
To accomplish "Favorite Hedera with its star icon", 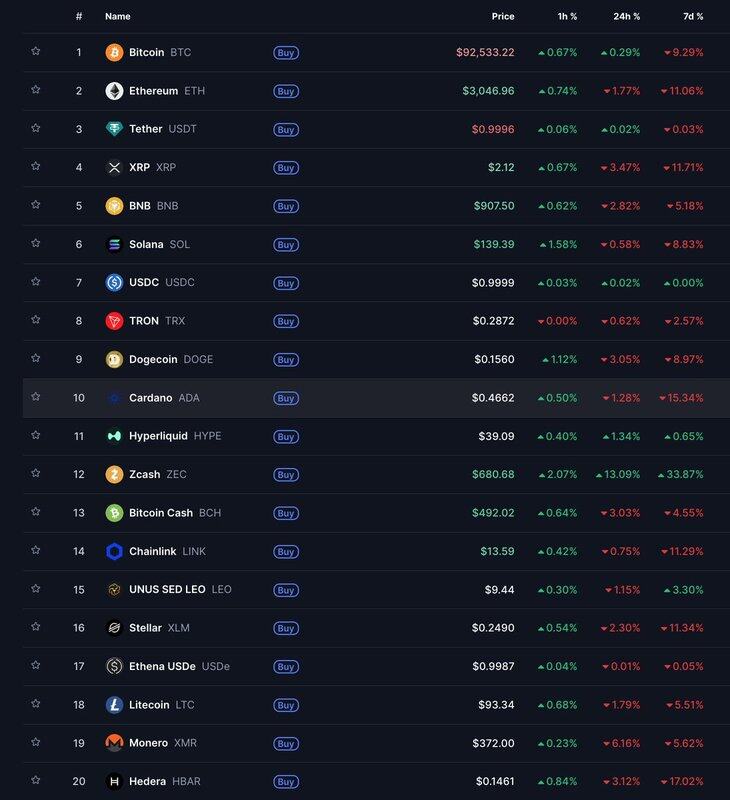I will (36, 780).
